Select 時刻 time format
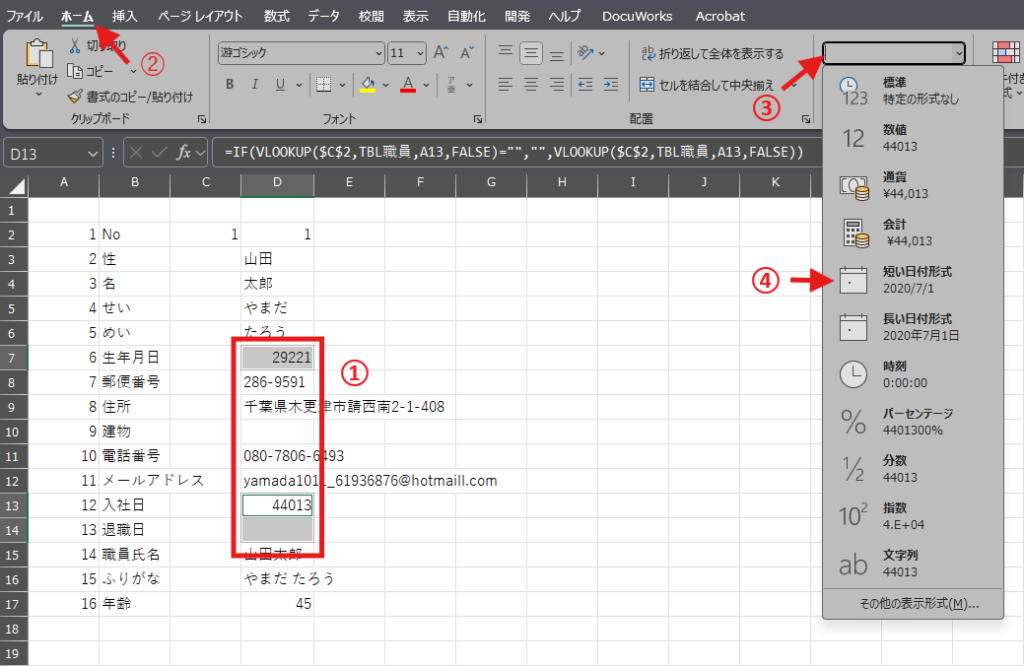 [913, 374]
